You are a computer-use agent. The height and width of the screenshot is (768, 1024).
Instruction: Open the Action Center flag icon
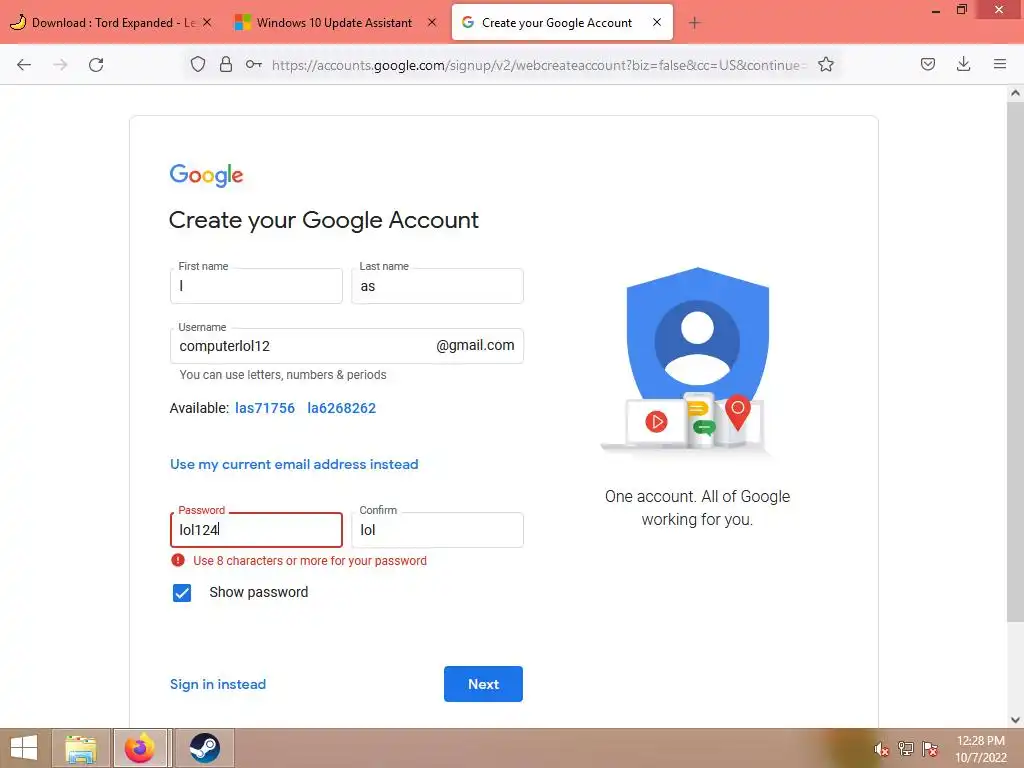point(930,749)
